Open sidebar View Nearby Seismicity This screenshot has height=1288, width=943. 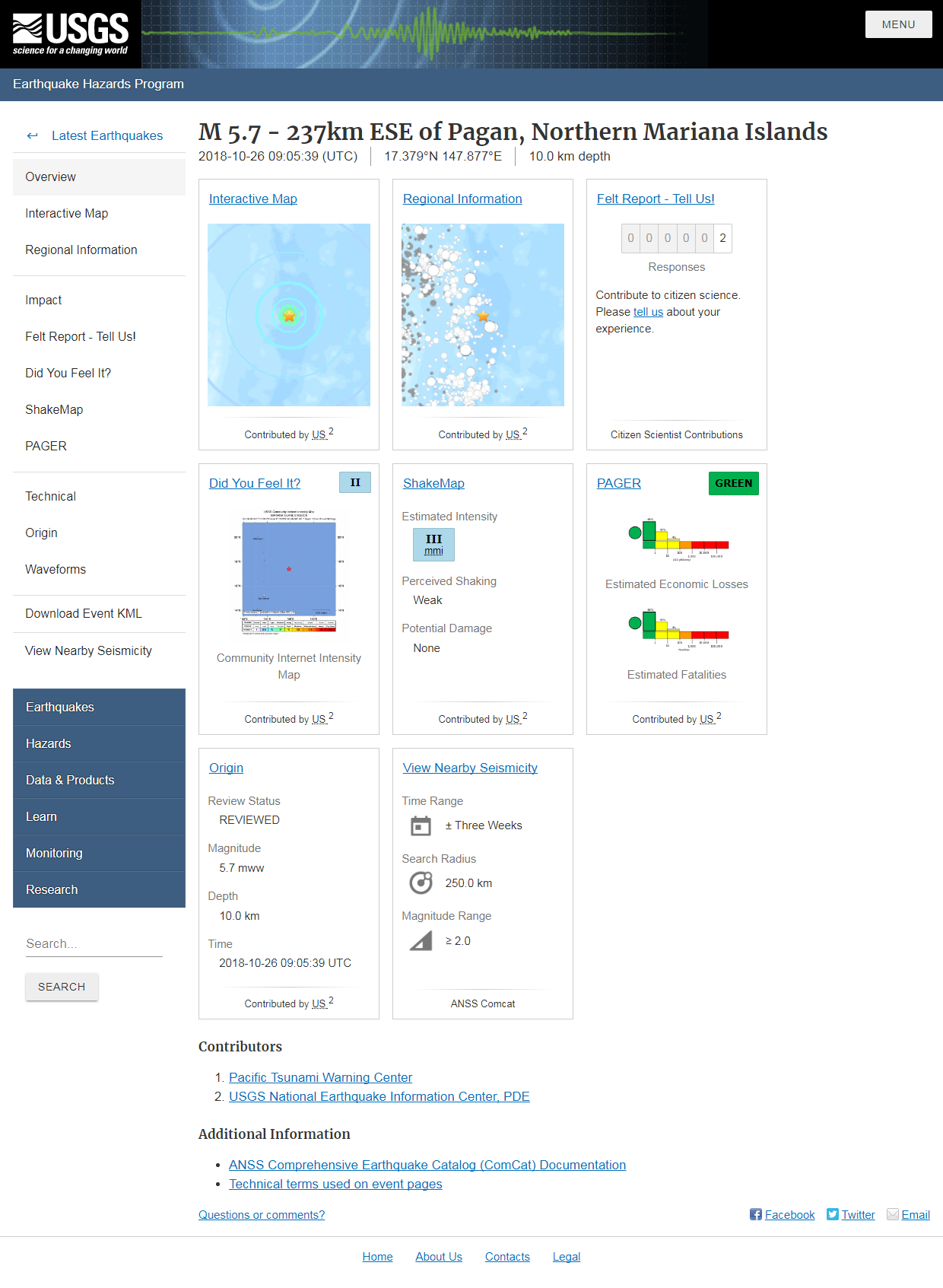point(99,650)
